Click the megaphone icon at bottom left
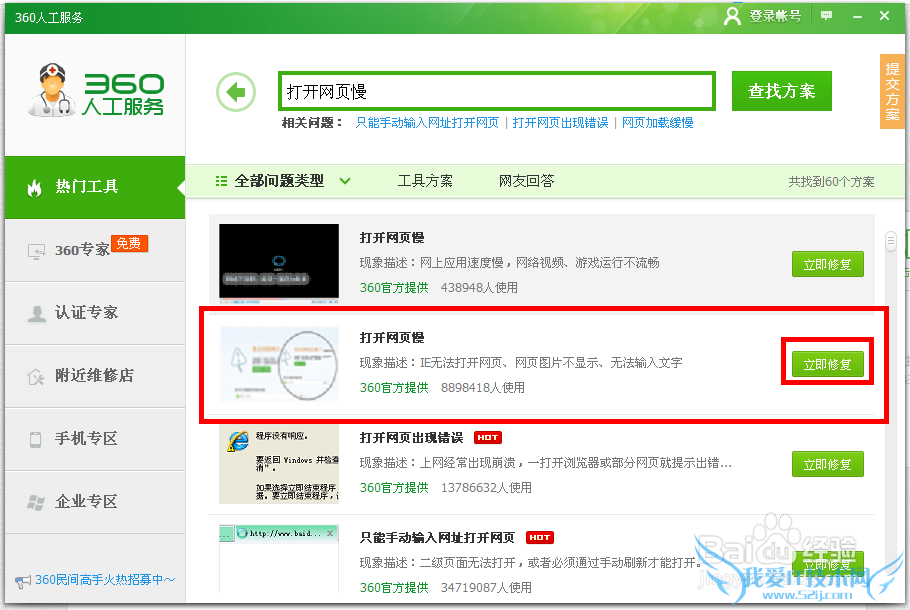 [x=23, y=581]
